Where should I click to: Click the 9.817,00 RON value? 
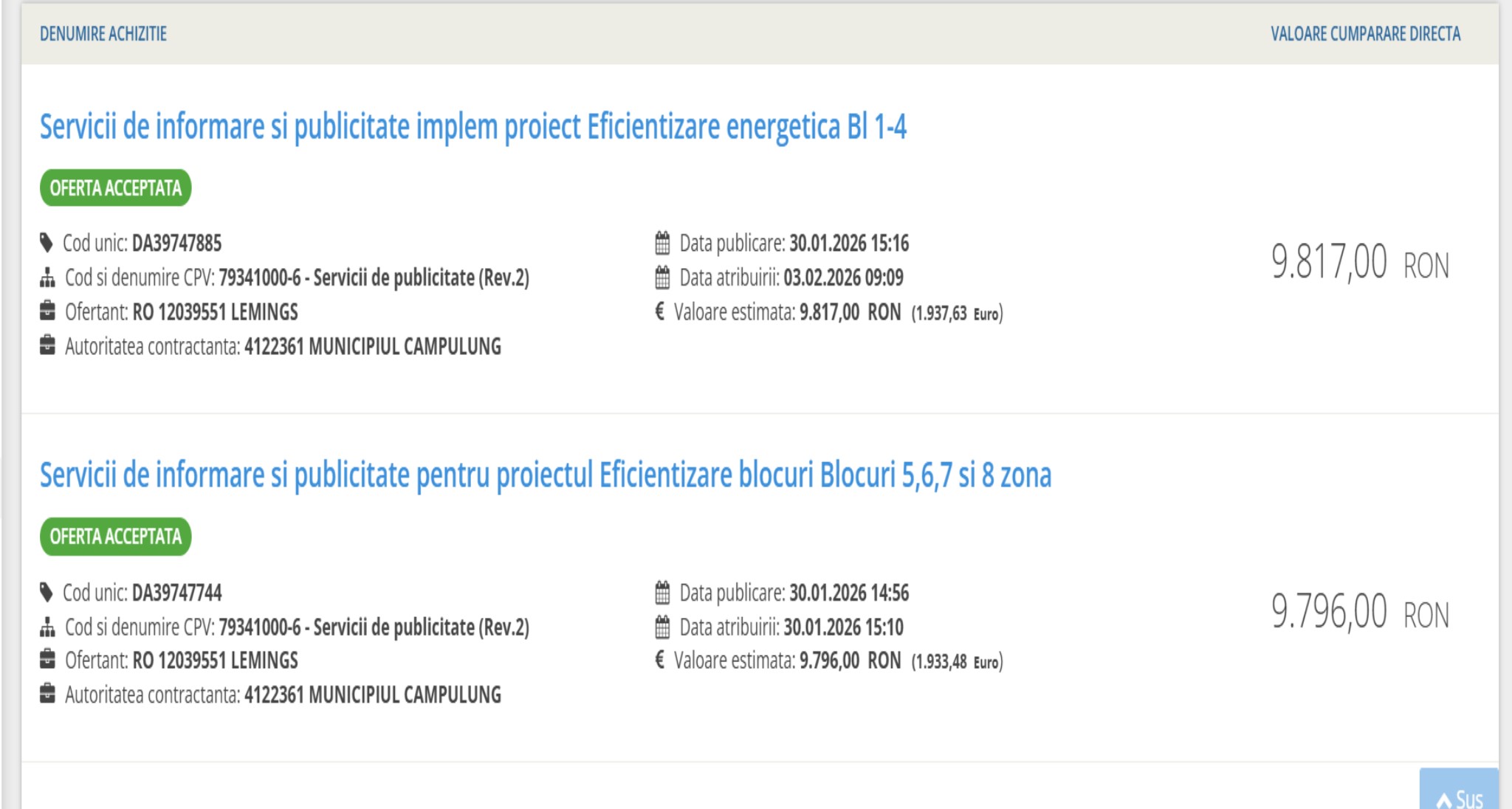click(x=1359, y=263)
